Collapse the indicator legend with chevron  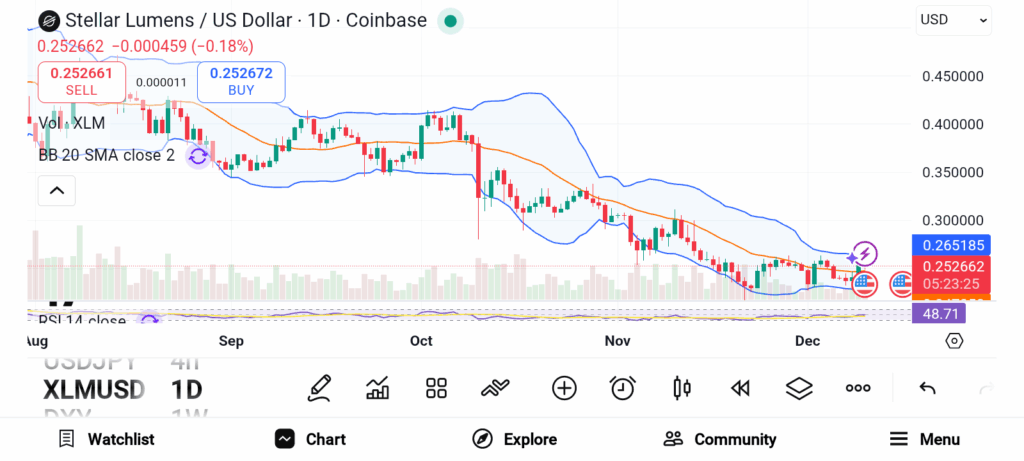pyautogui.click(x=57, y=190)
